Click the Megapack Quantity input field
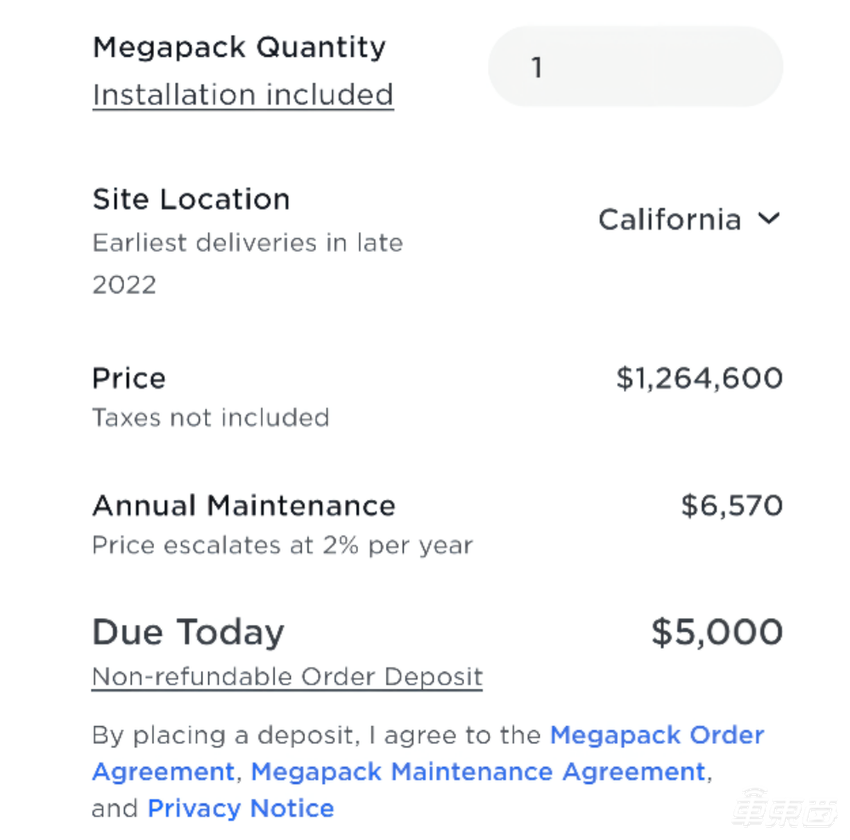The width and height of the screenshot is (850, 840). [635, 67]
